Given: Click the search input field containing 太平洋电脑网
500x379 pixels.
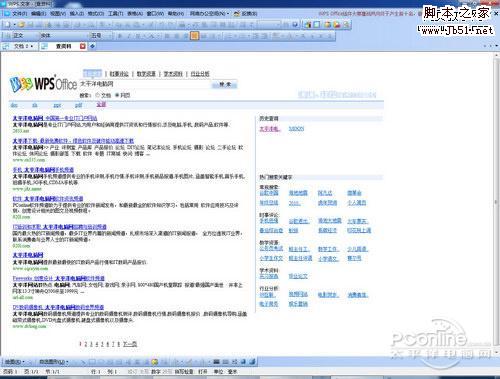Looking at the screenshot, I should [145, 84].
